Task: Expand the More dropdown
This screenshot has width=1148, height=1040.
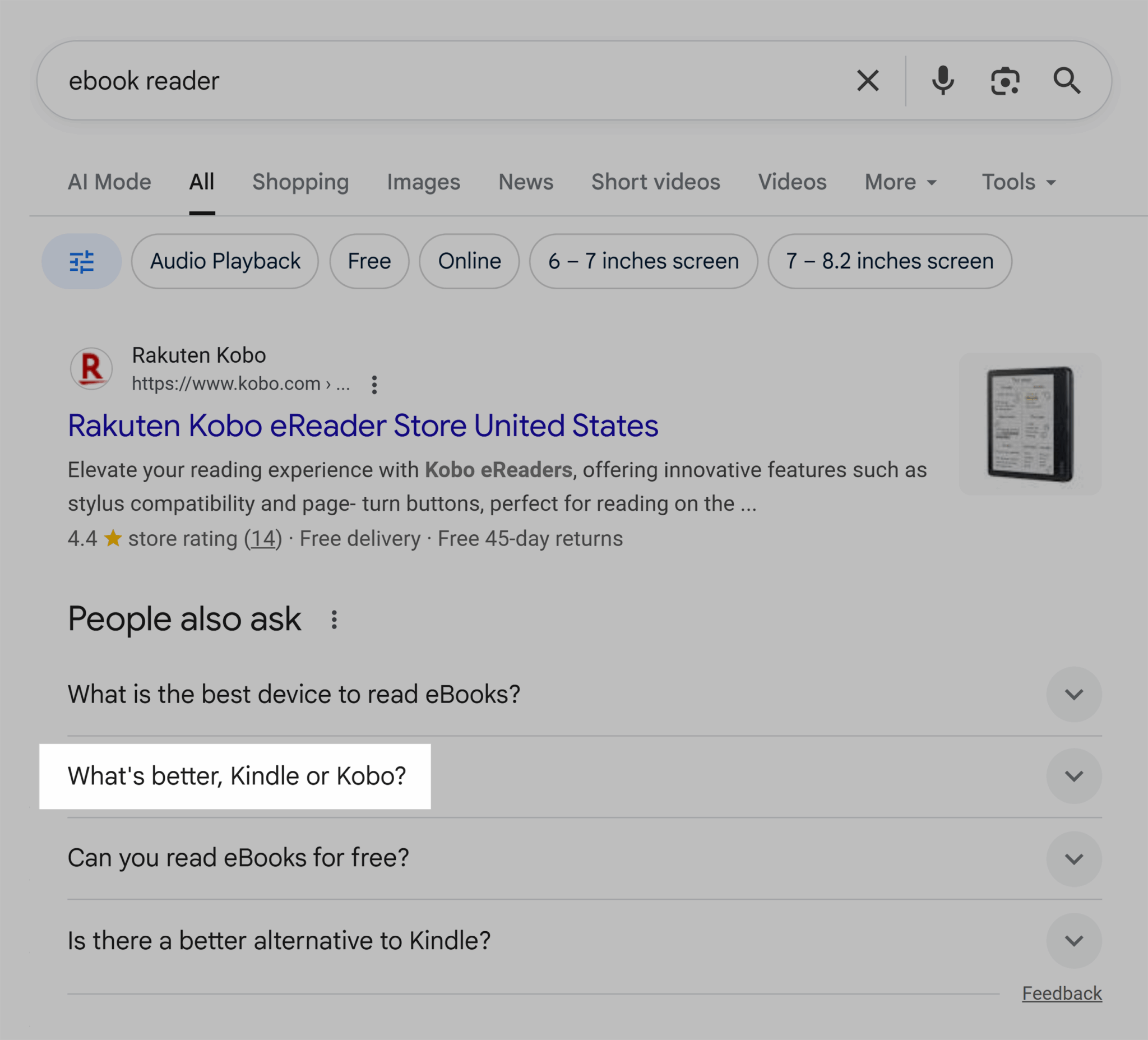Action: (x=901, y=182)
